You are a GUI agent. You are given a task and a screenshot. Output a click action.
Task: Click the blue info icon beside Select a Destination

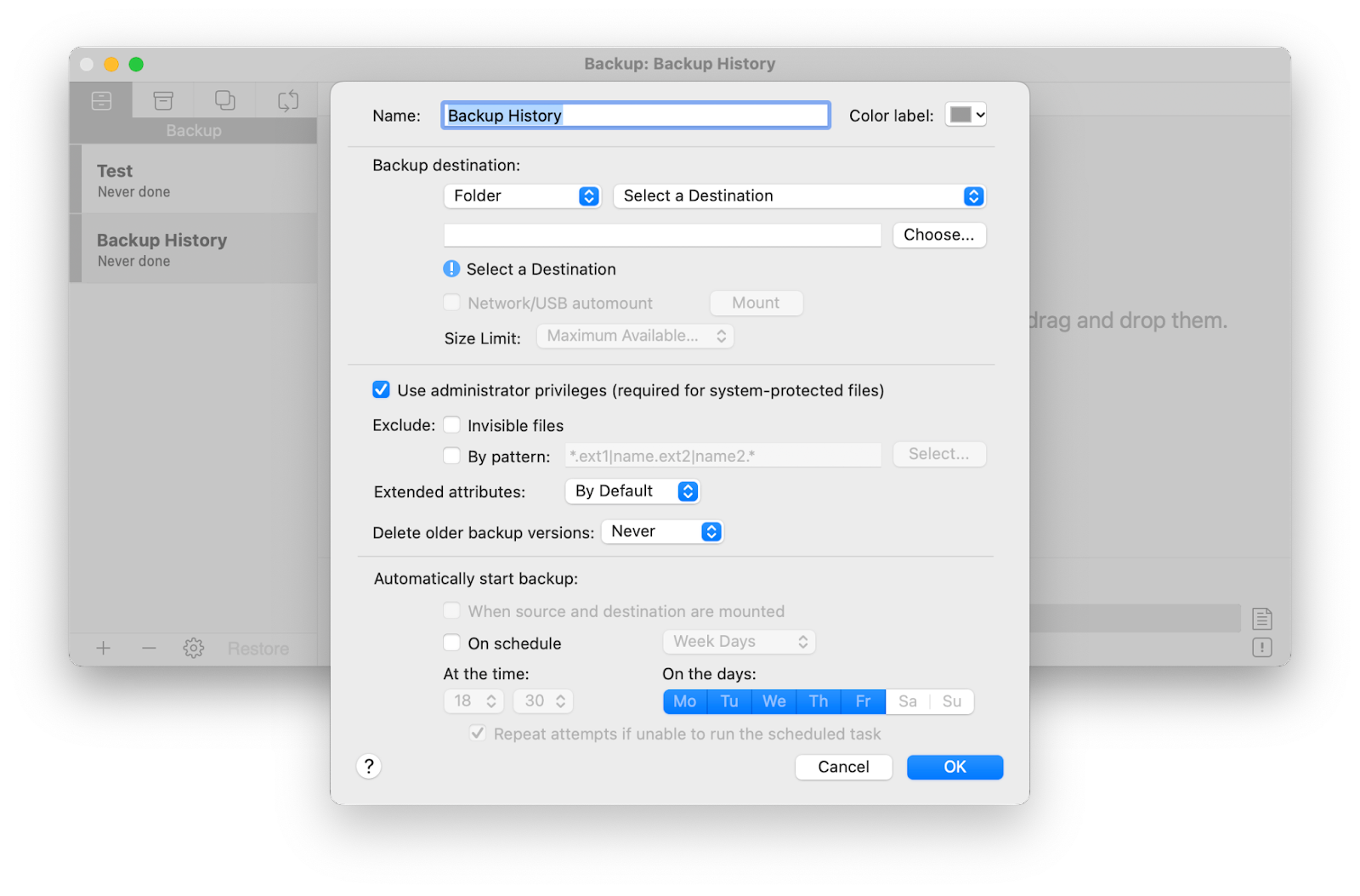click(451, 269)
